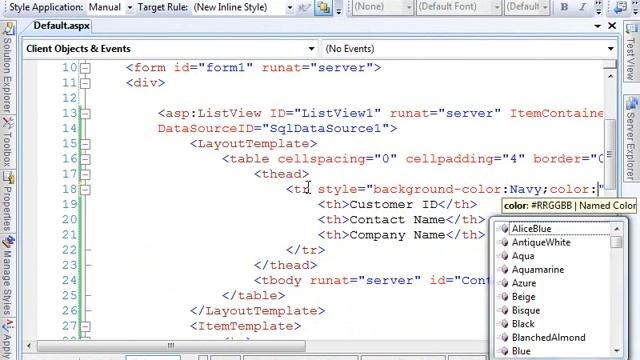Open the Solution Explorer side panel

coord(7,68)
